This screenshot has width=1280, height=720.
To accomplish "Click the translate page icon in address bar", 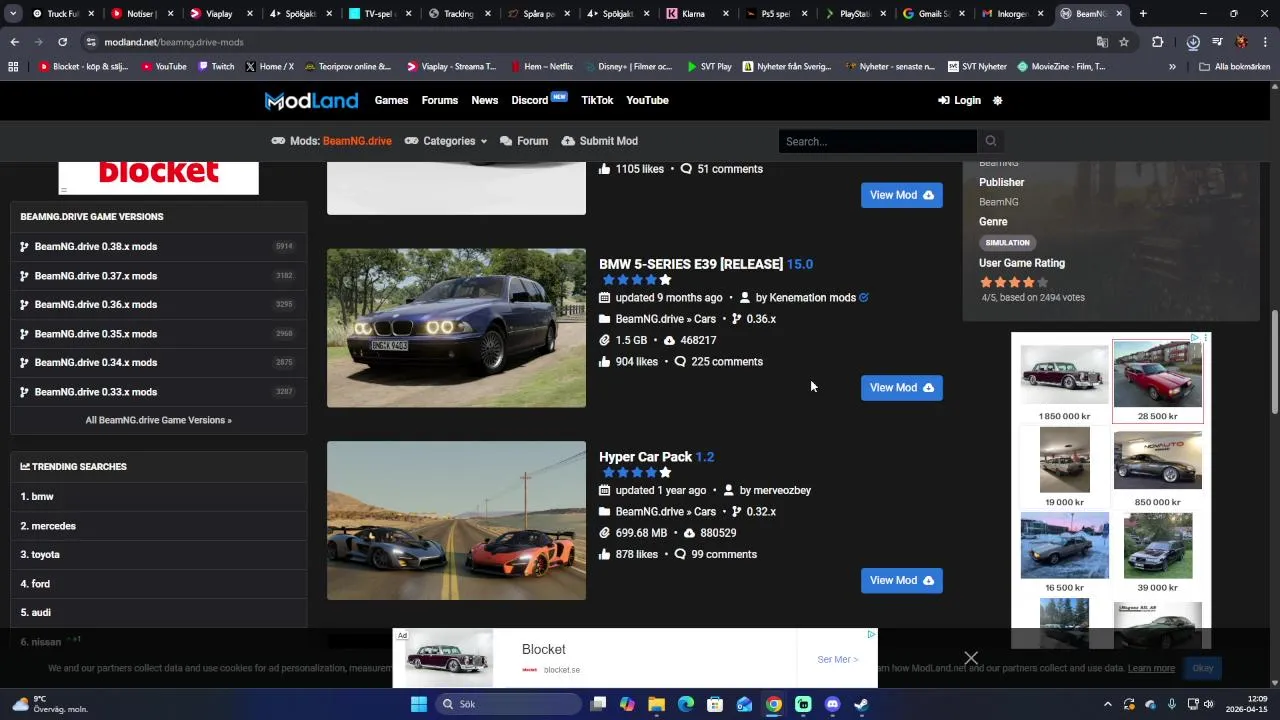I will 1102,42.
